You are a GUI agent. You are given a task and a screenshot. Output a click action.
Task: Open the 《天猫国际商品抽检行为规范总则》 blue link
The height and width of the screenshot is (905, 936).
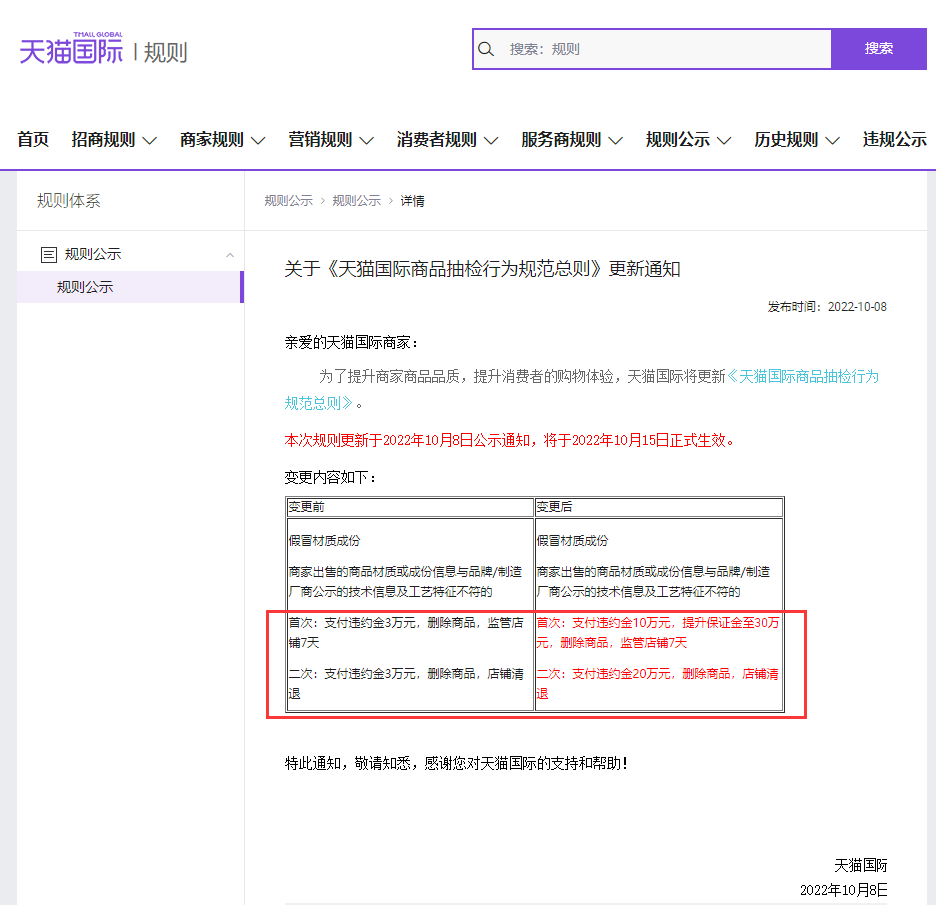581,390
